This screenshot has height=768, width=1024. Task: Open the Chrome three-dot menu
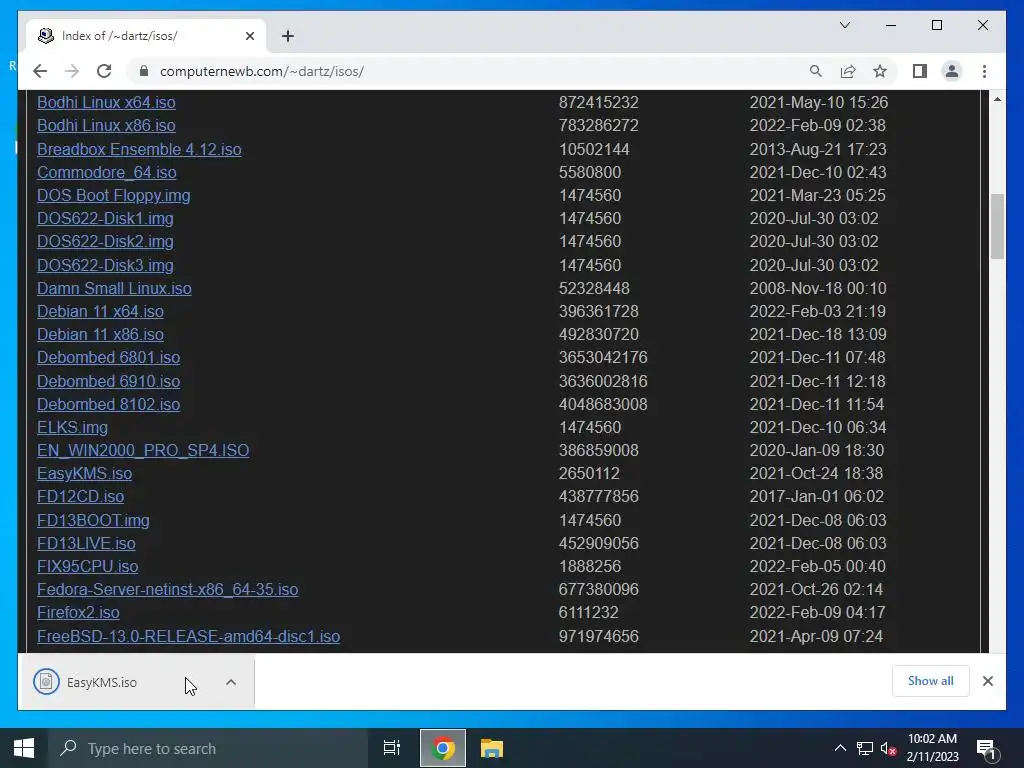point(984,71)
